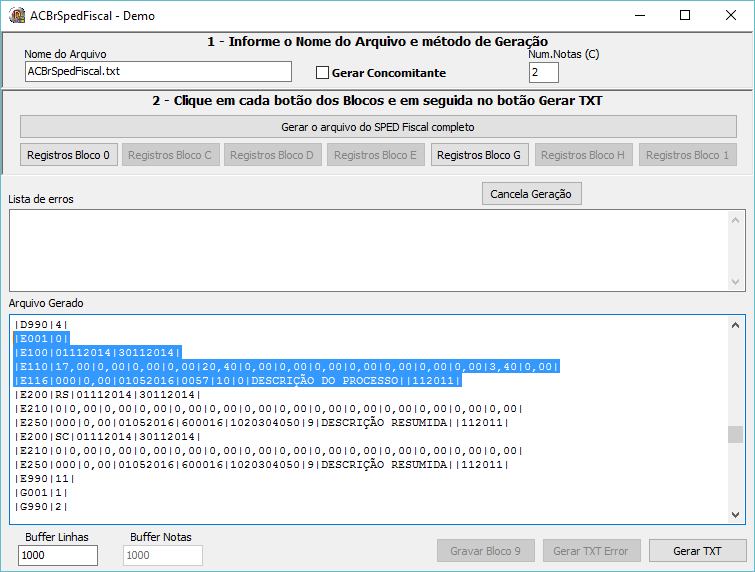The width and height of the screenshot is (755, 572).
Task: Click up arrow of Arquivo Gerado scrollbar
Action: (735, 325)
